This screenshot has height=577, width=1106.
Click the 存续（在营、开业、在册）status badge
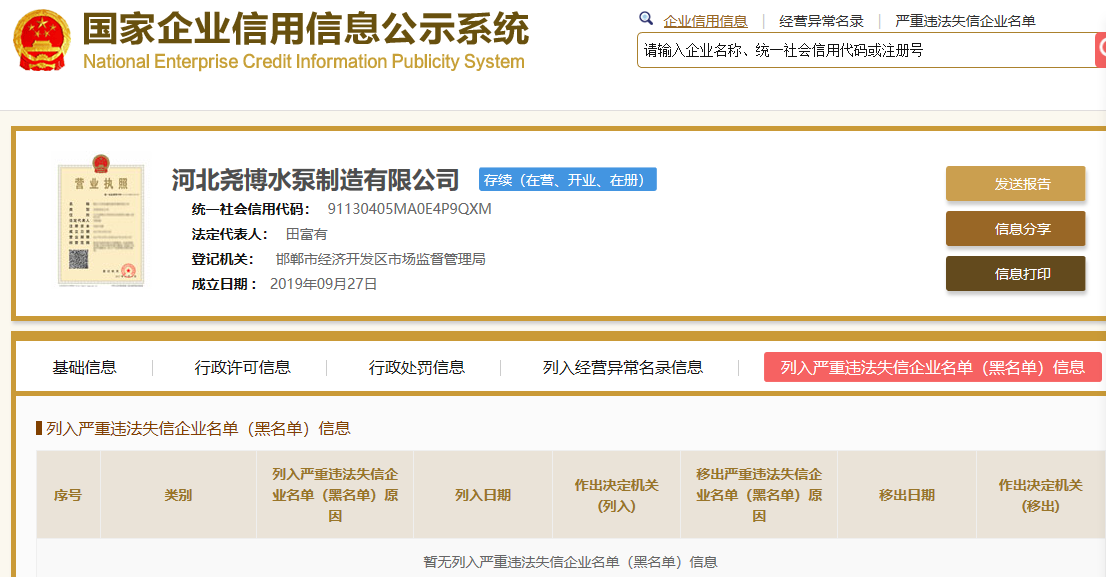point(568,180)
